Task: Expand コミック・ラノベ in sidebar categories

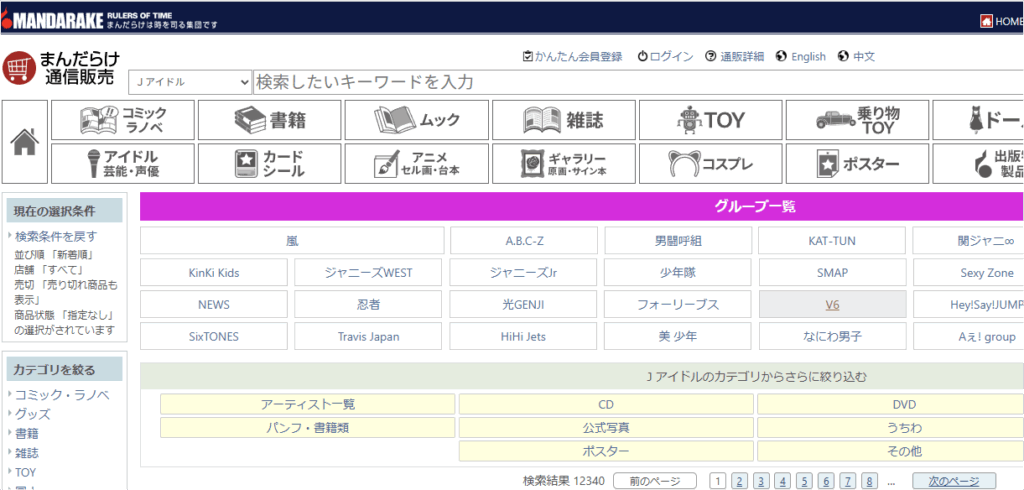Action: (x=62, y=395)
